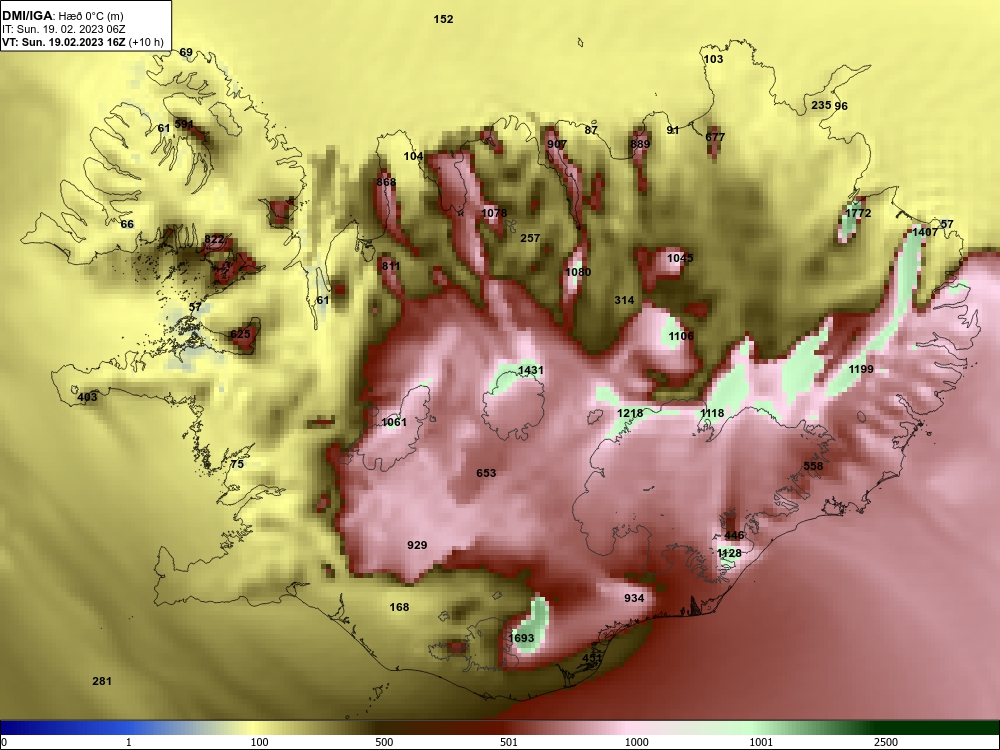The height and width of the screenshot is (750, 1000).
Task: Click the 907 value label
Action: [x=557, y=144]
